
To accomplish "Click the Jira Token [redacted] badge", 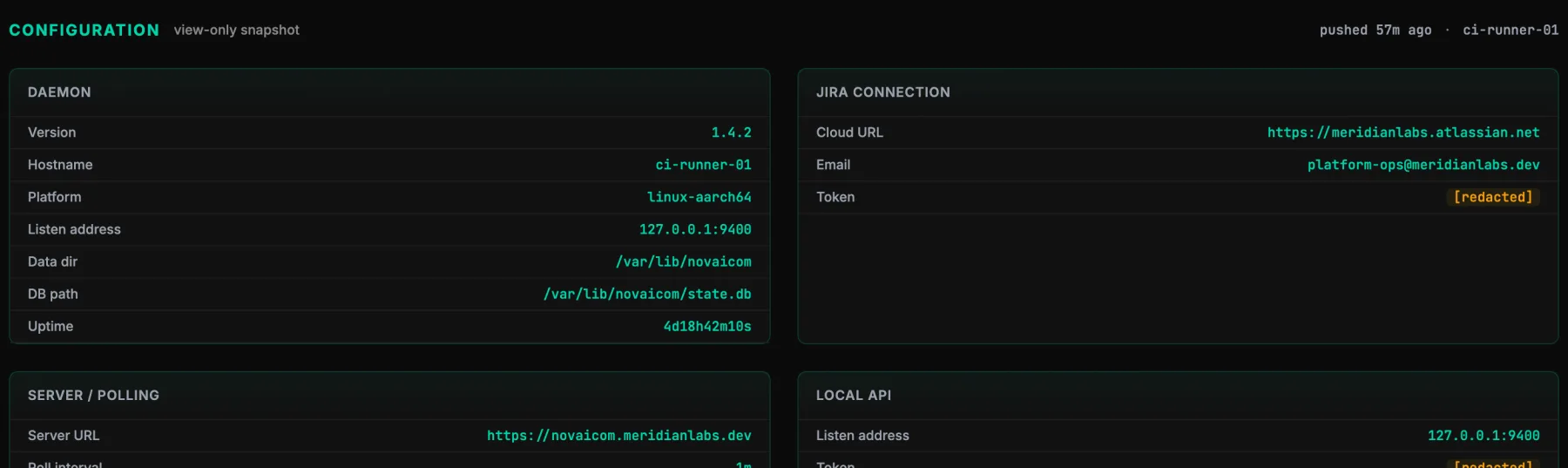I will [1493, 197].
